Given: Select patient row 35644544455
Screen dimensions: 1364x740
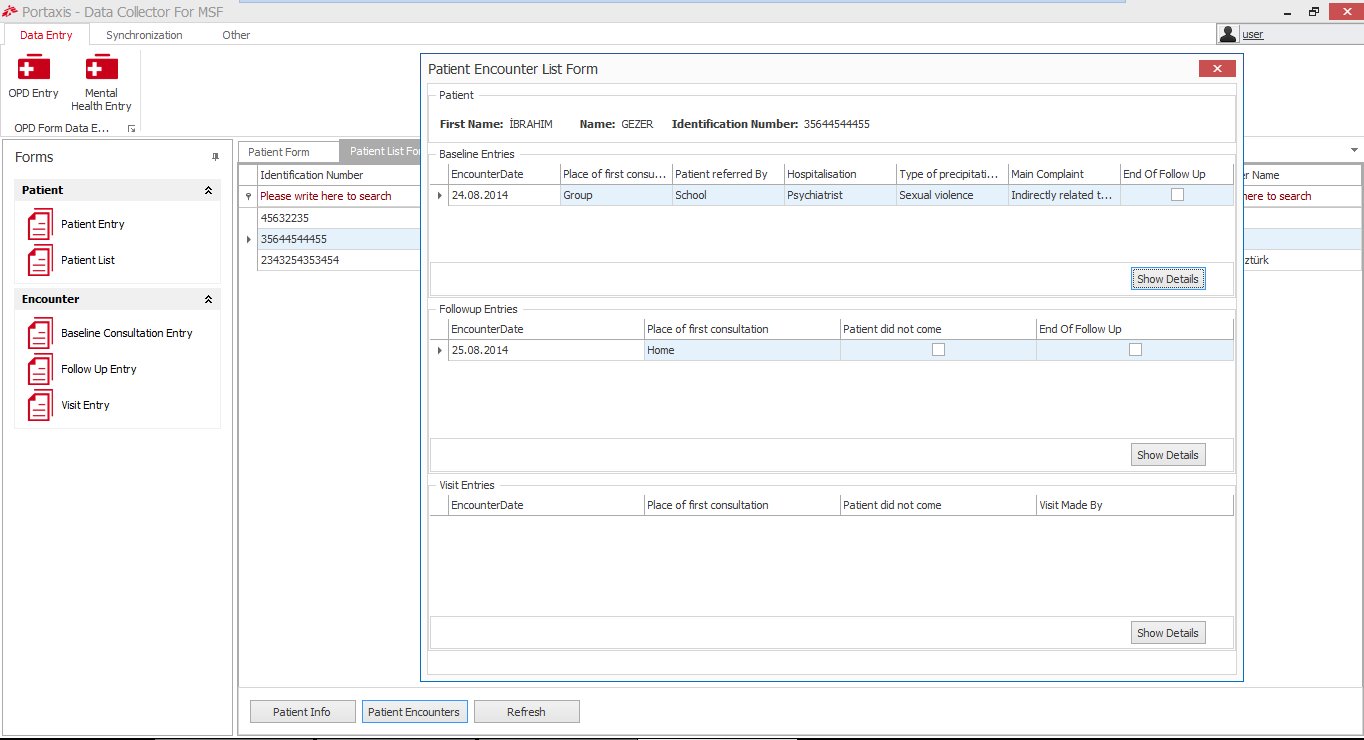Looking at the screenshot, I should coord(338,239).
